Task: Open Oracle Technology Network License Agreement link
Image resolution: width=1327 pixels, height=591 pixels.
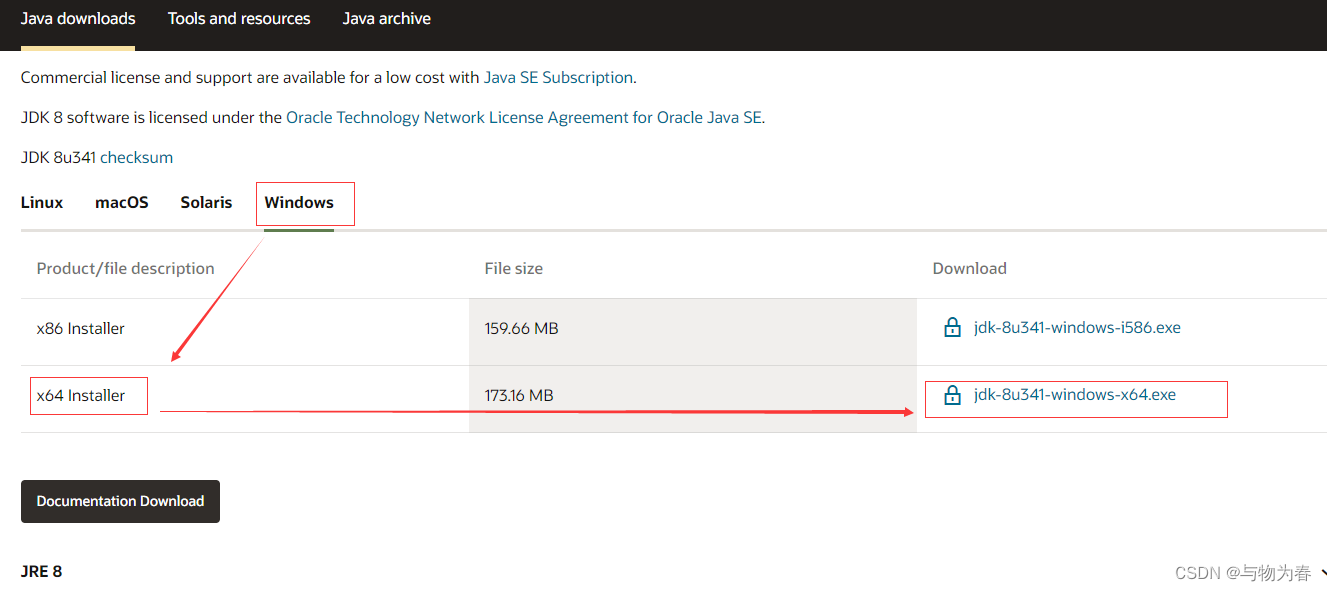Action: pyautogui.click(x=524, y=117)
